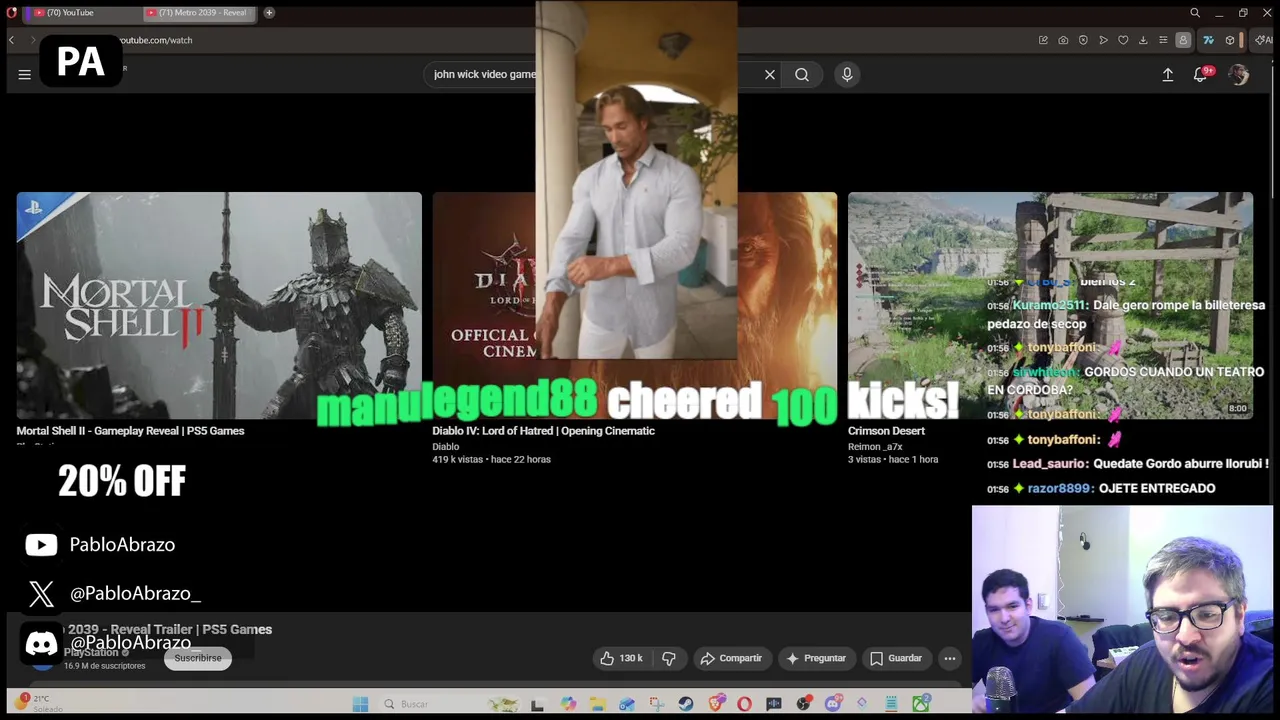Subscribe with the Suscribirse button
The height and width of the screenshot is (720, 1280).
[x=198, y=658]
